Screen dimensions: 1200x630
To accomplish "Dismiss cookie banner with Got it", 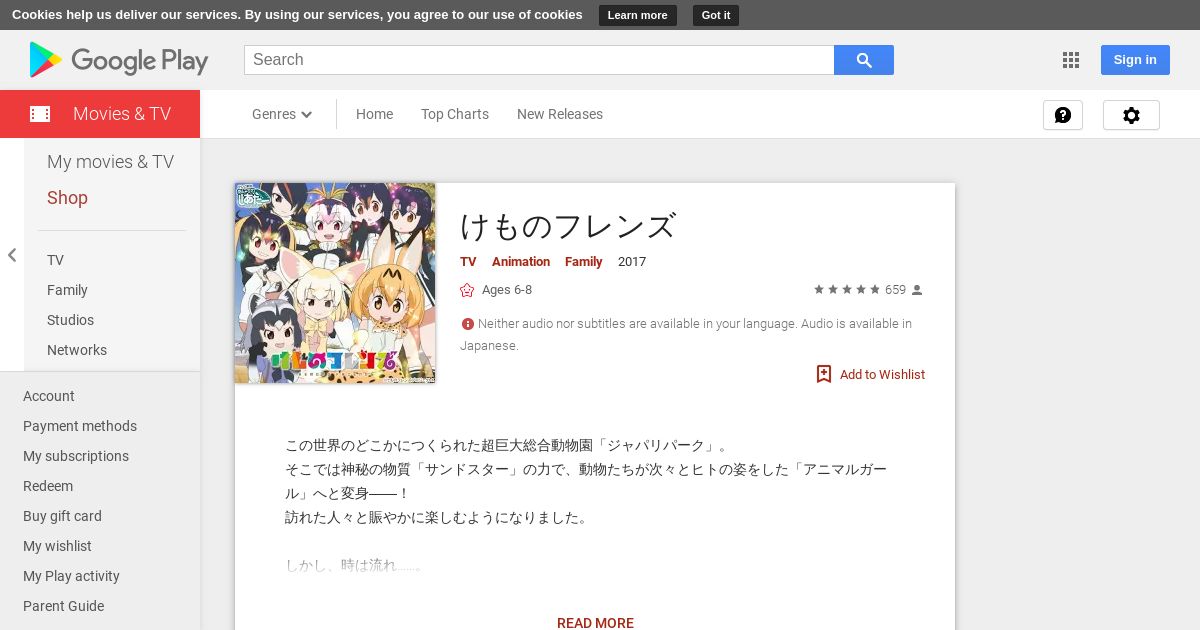I will click(x=716, y=15).
